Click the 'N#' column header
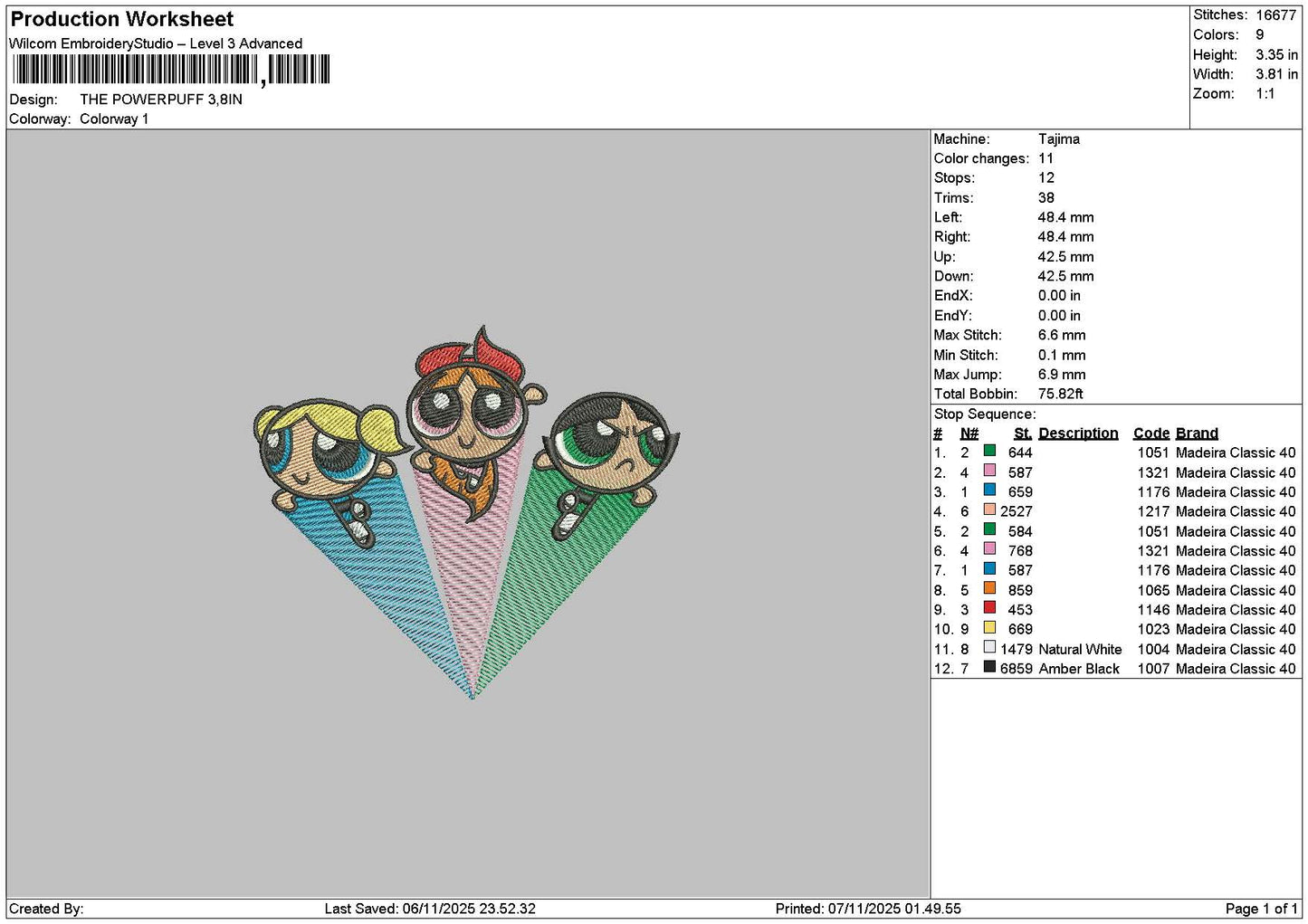1308x924 pixels. click(969, 433)
